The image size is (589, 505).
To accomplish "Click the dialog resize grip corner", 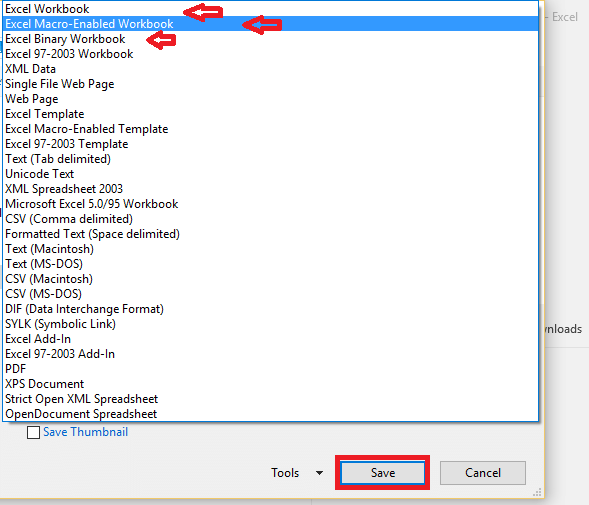I will click(538, 492).
